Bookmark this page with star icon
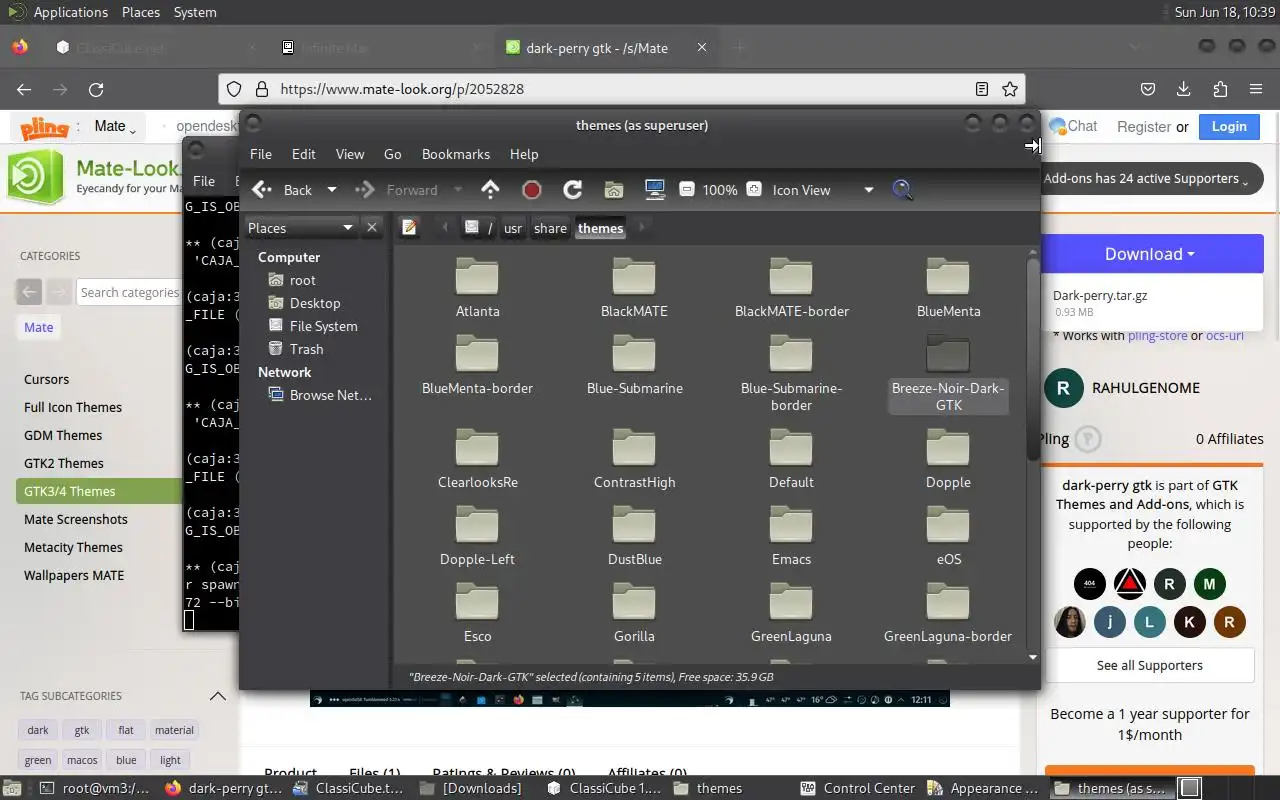Image resolution: width=1280 pixels, height=800 pixels. (x=1010, y=89)
